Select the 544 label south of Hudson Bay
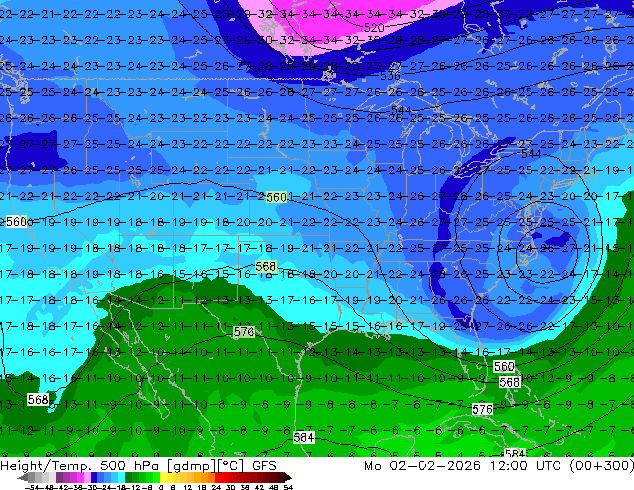This screenshot has width=634, height=490. [401, 110]
